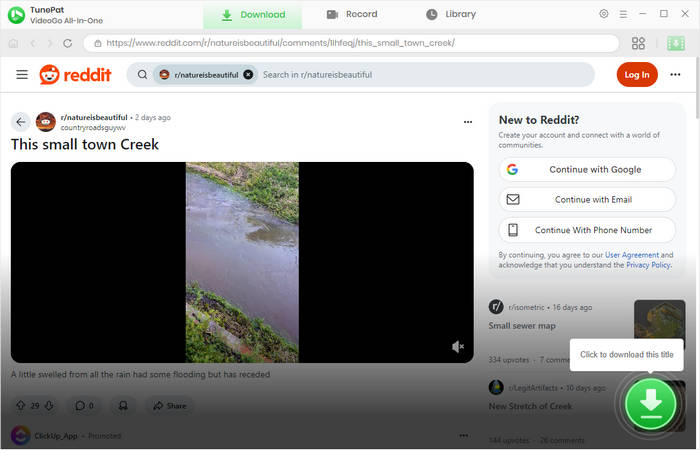Go back from the post

click(x=21, y=121)
